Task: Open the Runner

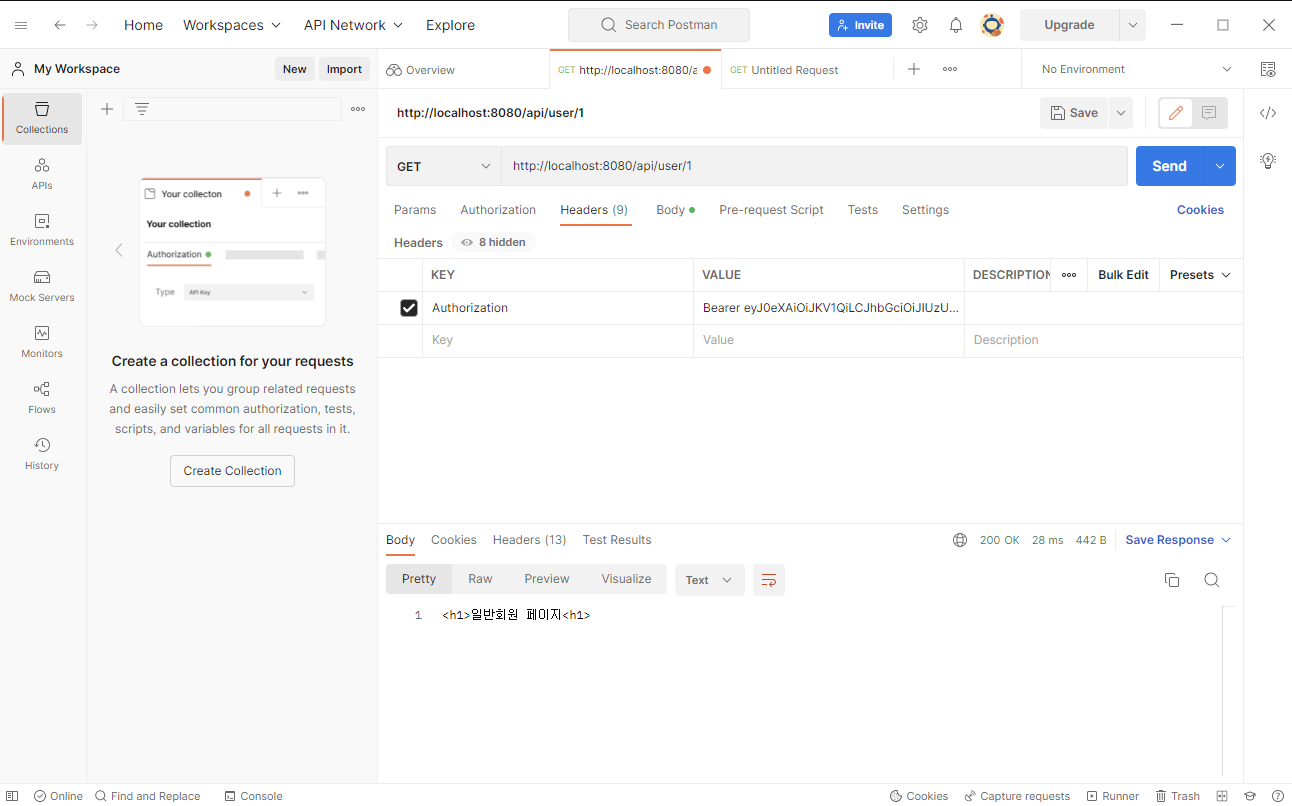Action: [x=1112, y=795]
